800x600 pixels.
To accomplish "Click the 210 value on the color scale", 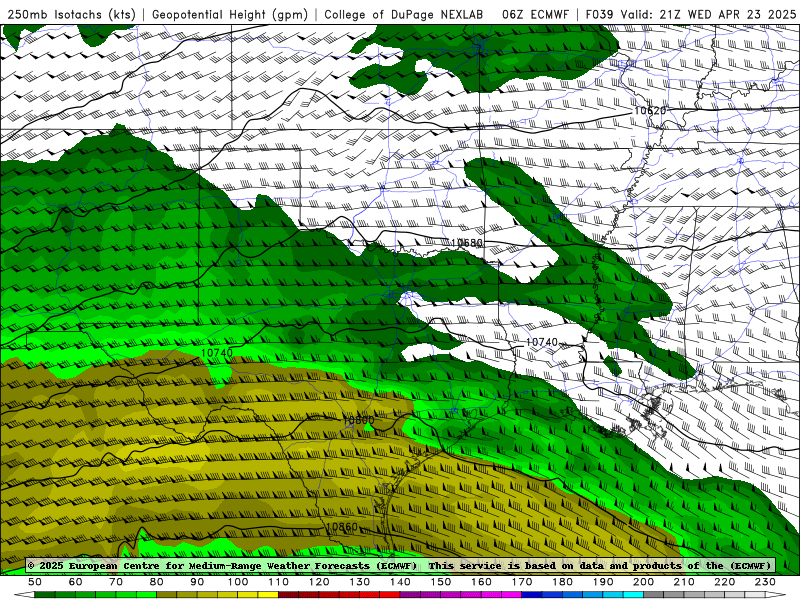I will [684, 582].
